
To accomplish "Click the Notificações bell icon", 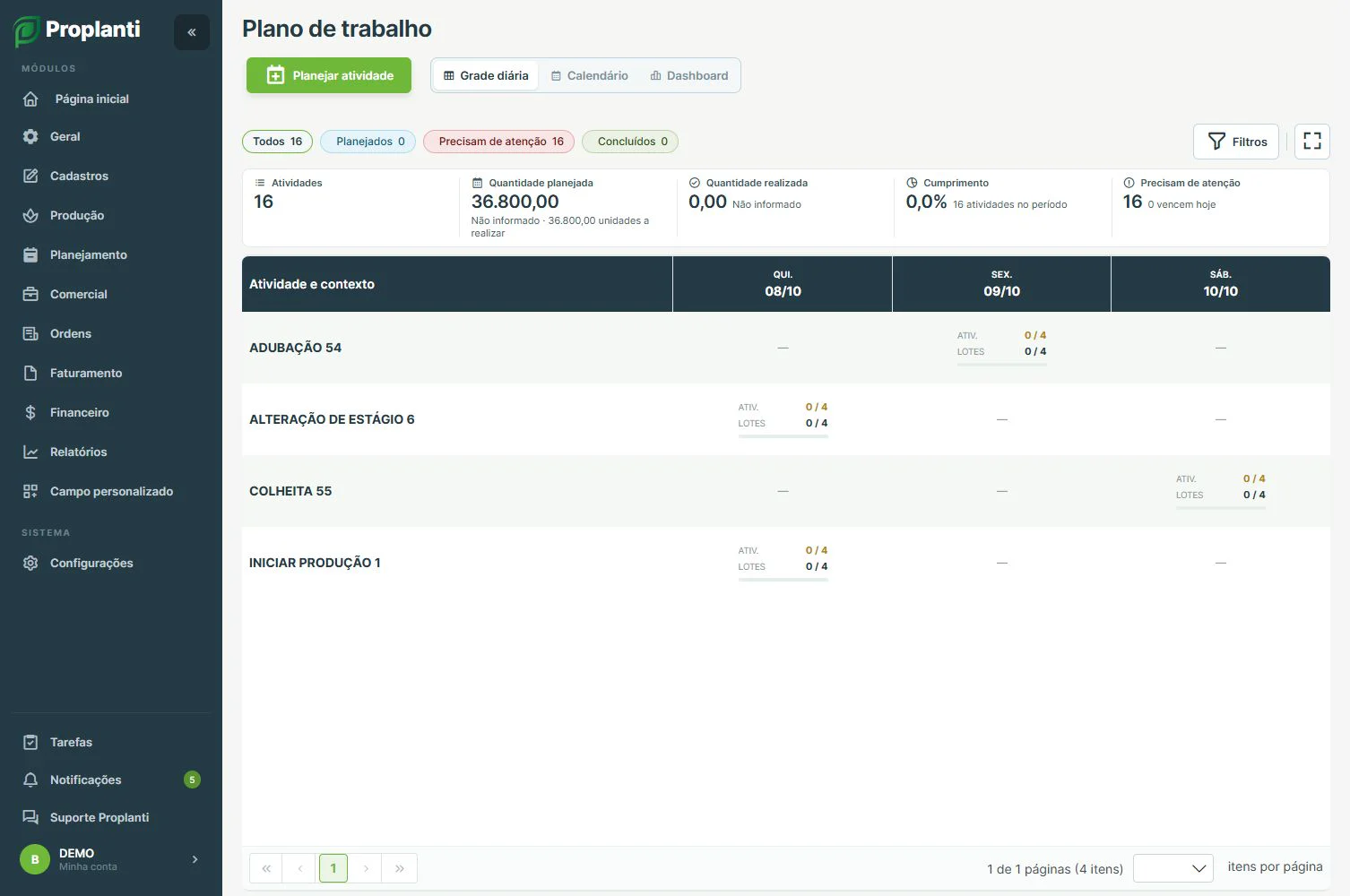I will point(30,780).
